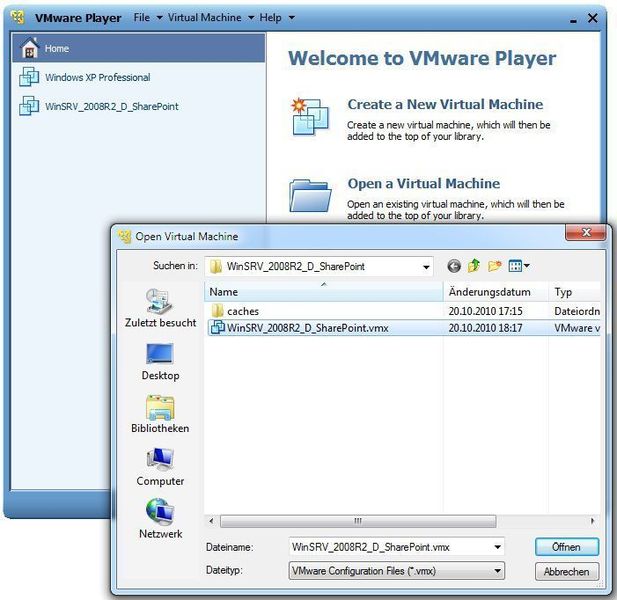This screenshot has height=600, width=617.
Task: Click the caches folder icon
Action: [217, 311]
